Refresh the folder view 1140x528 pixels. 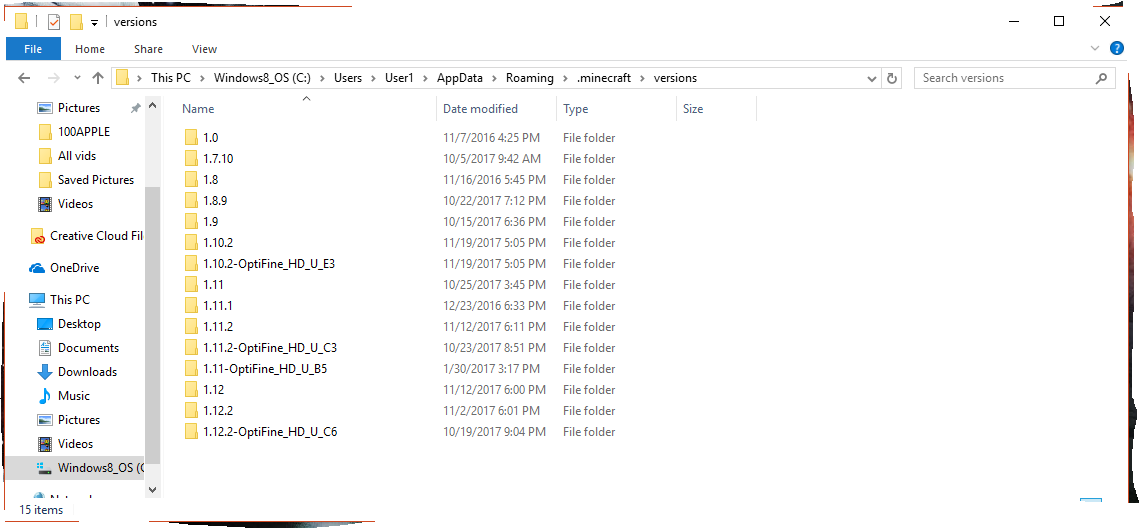tap(891, 78)
